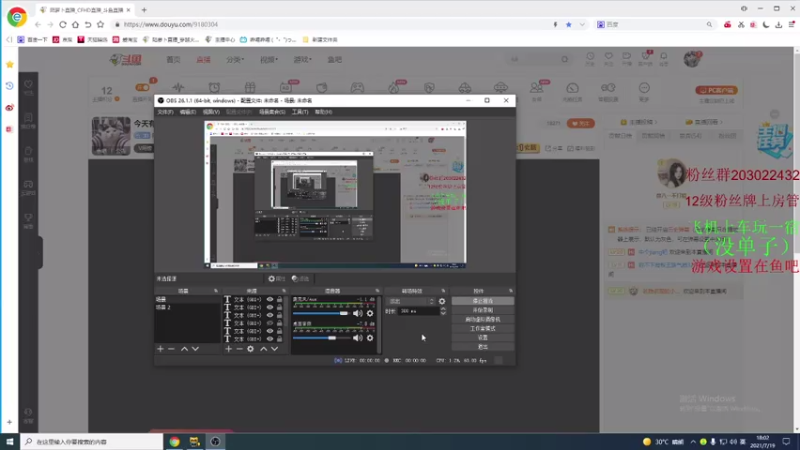Open the watch history clock icon in Douyu header

590,56
